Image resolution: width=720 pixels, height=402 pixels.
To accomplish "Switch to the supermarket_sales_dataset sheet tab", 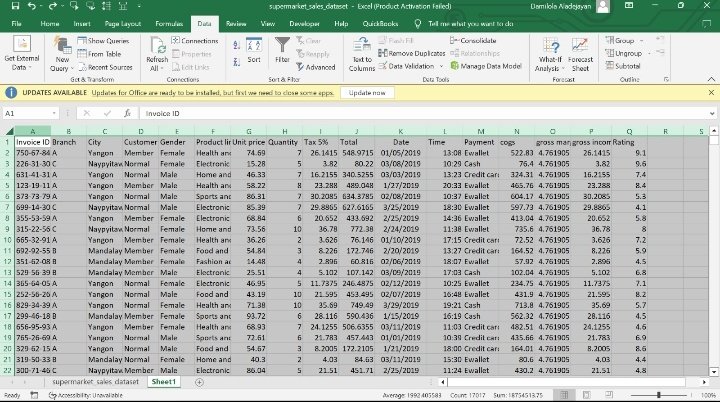I will pos(95,382).
